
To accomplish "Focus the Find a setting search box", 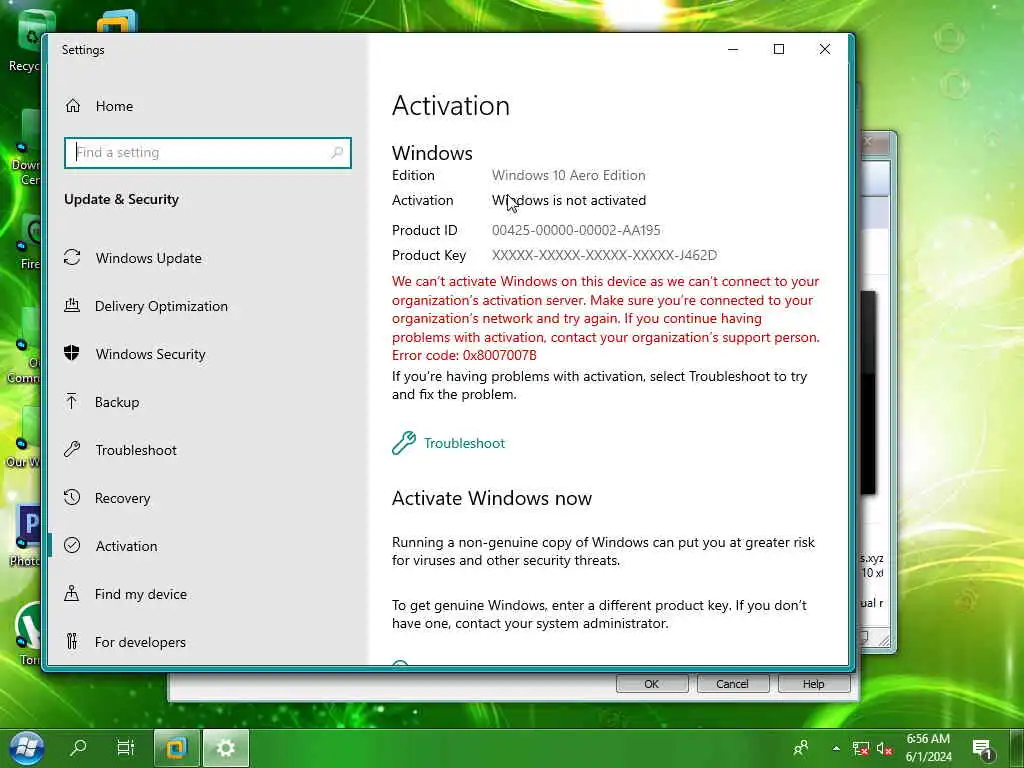I will tap(208, 152).
